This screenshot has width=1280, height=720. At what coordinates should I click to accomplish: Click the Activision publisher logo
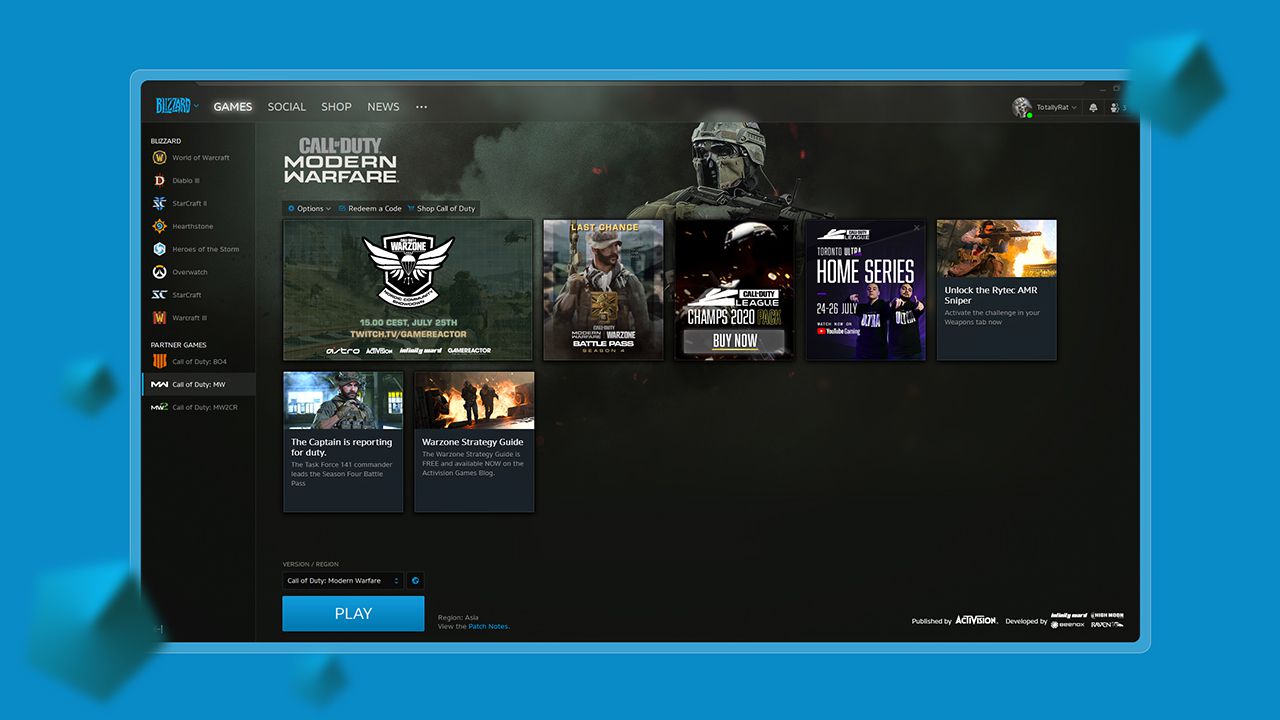tap(976, 621)
